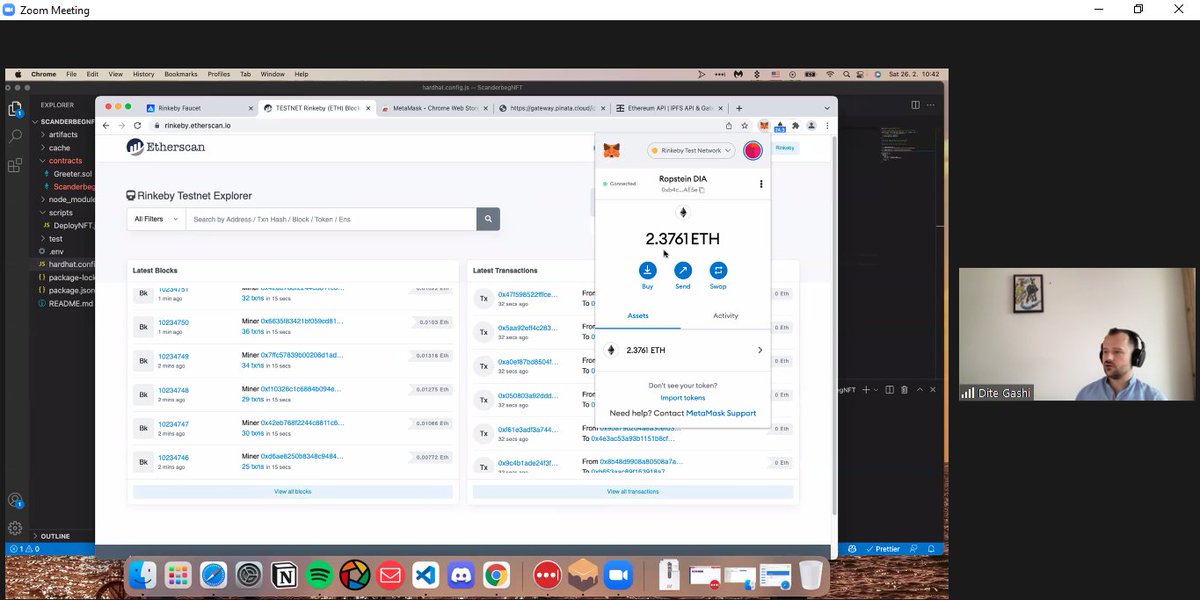1200x600 pixels.
Task: Click View all blocks
Action: click(293, 492)
